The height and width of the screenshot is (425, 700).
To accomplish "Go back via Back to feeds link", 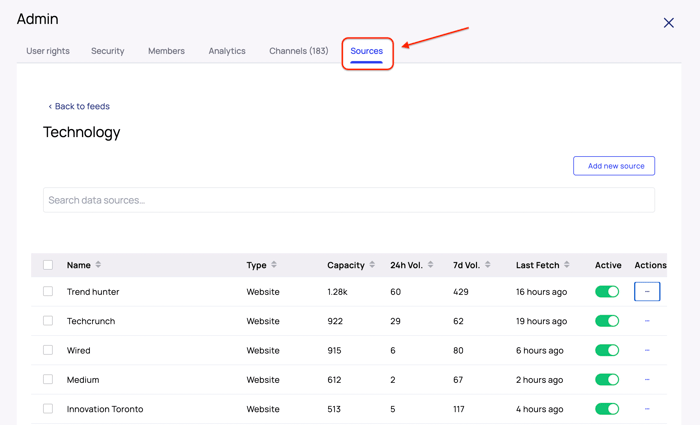I will click(x=79, y=106).
